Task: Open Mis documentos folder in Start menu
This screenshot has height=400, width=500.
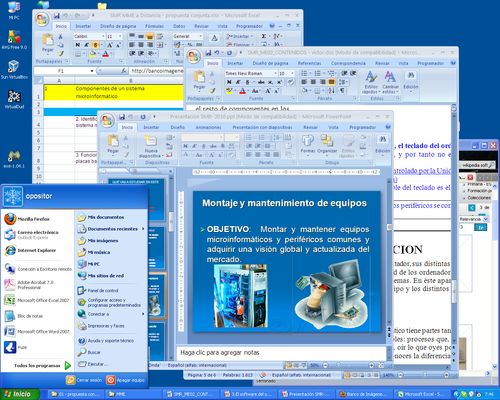Action: (101, 217)
